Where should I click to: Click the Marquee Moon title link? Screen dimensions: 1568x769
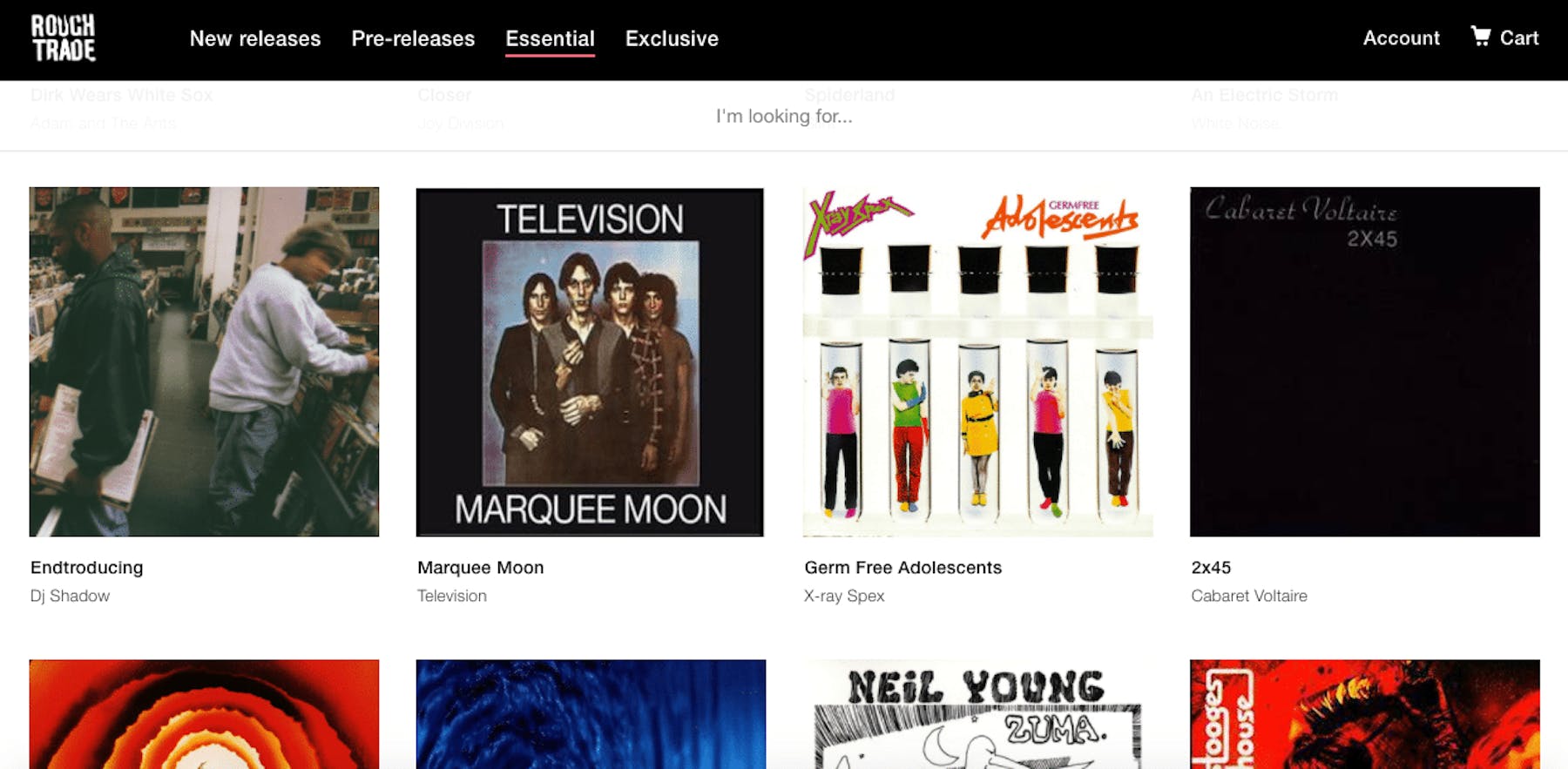[x=480, y=567]
